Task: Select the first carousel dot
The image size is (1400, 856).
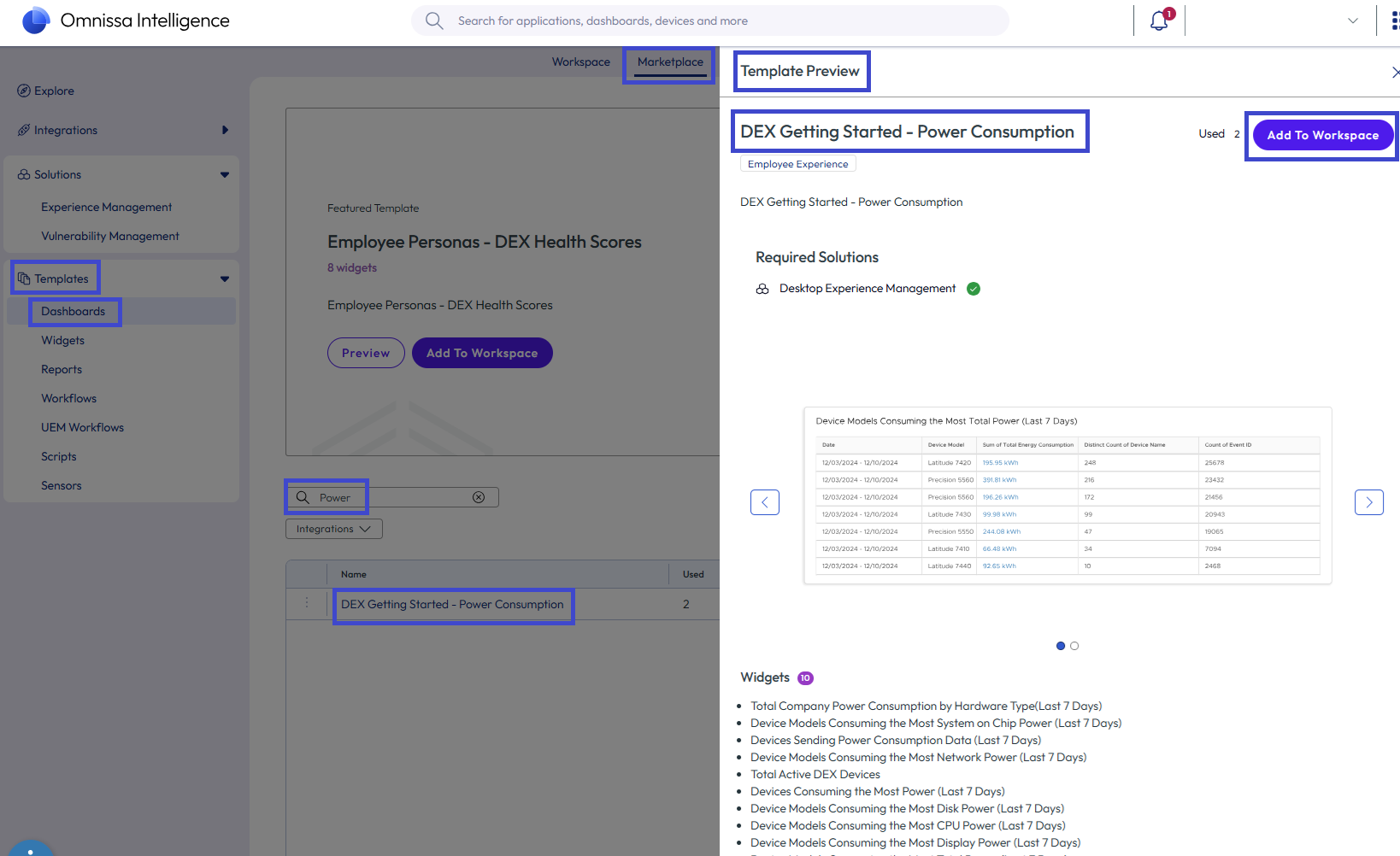Action: coord(1061,646)
